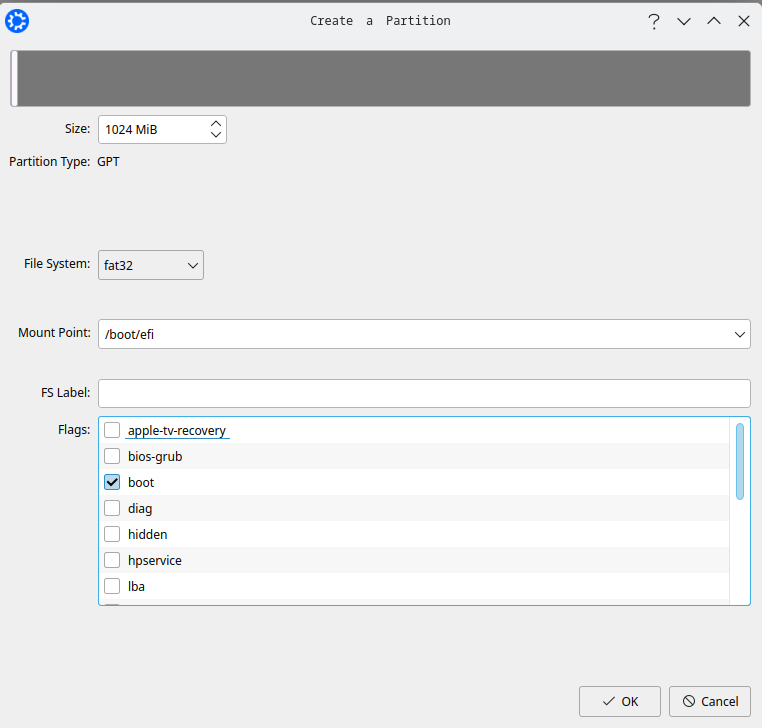Enable the hidden flag checkbox
The height and width of the screenshot is (728, 762).
tap(112, 534)
